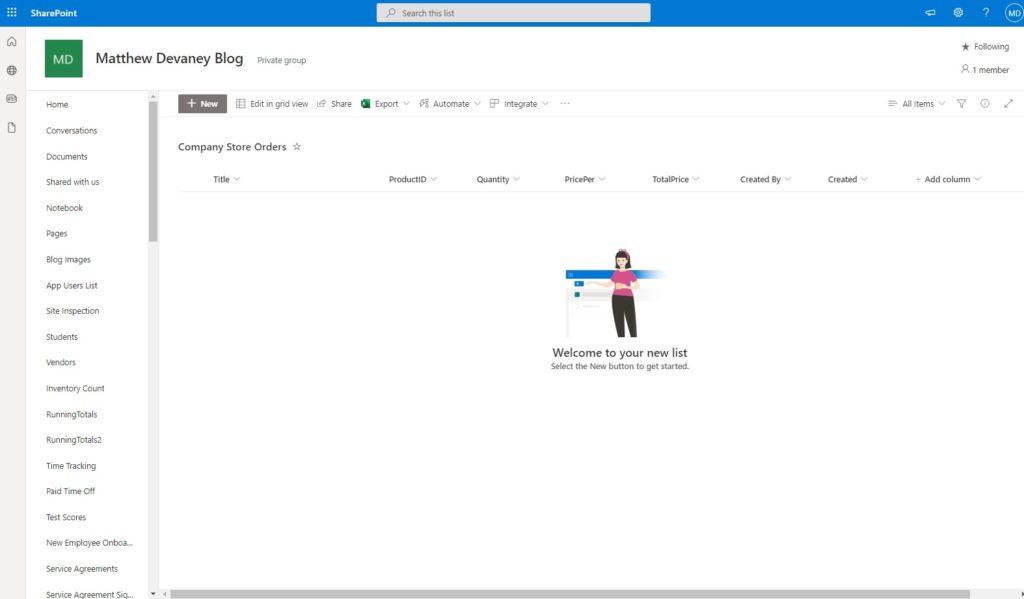The height and width of the screenshot is (599, 1024).
Task: Expand the Export options dropdown
Action: 406,103
